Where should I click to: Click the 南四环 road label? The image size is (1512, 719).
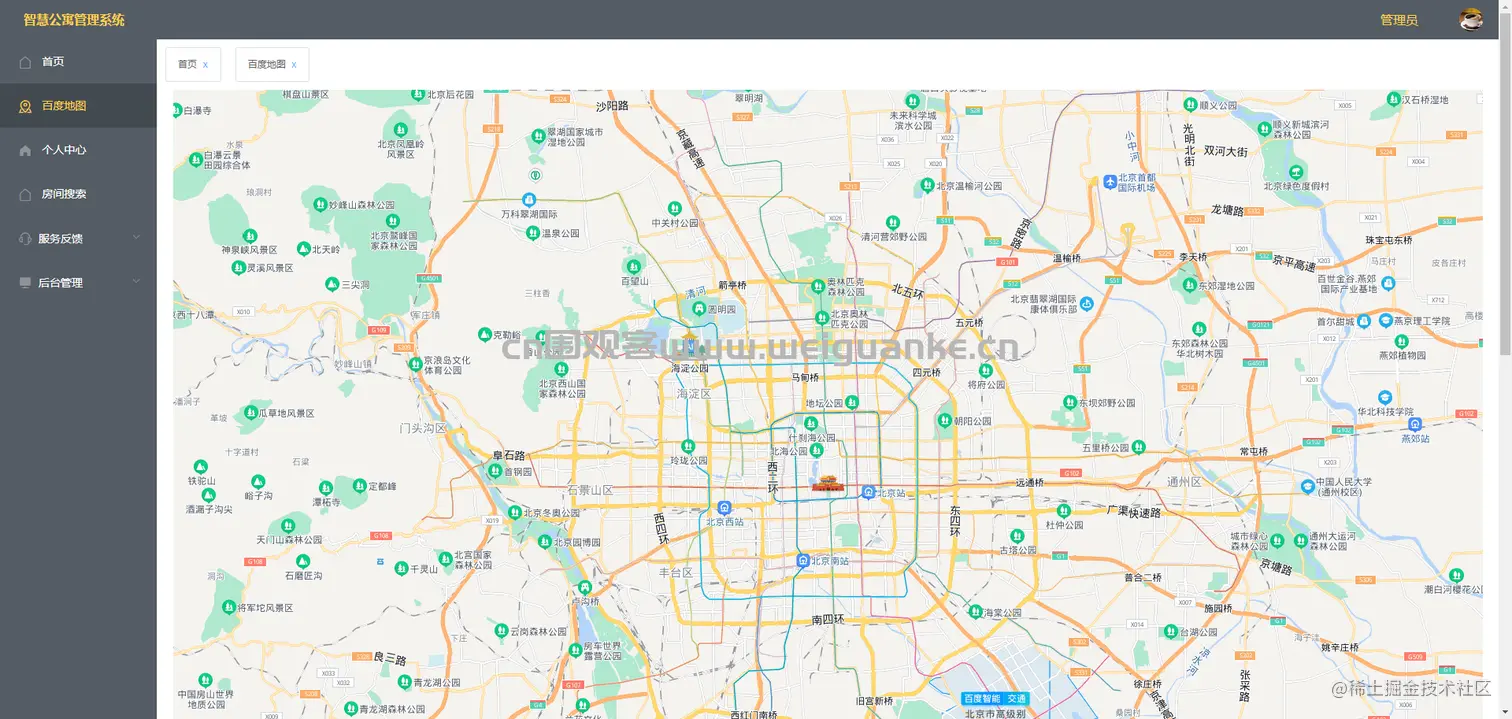828,620
